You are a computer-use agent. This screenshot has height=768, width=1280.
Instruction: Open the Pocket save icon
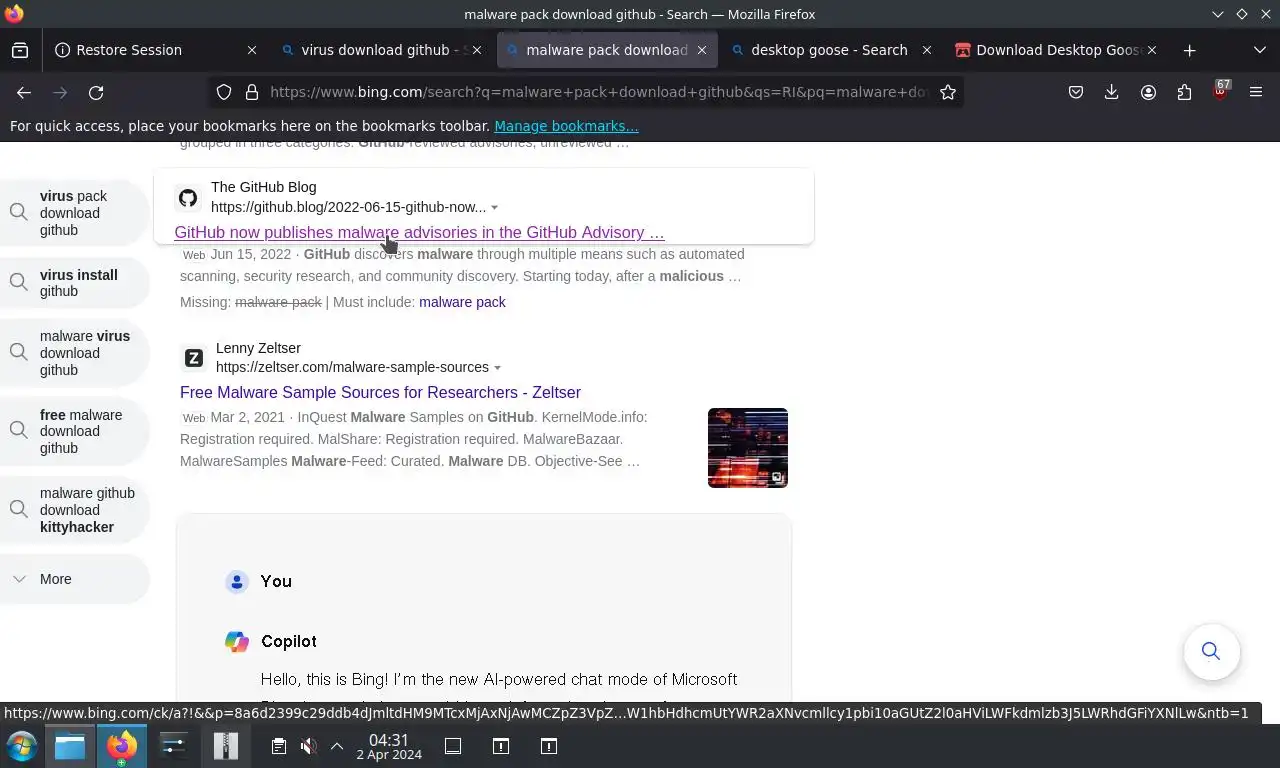pos(1076,92)
